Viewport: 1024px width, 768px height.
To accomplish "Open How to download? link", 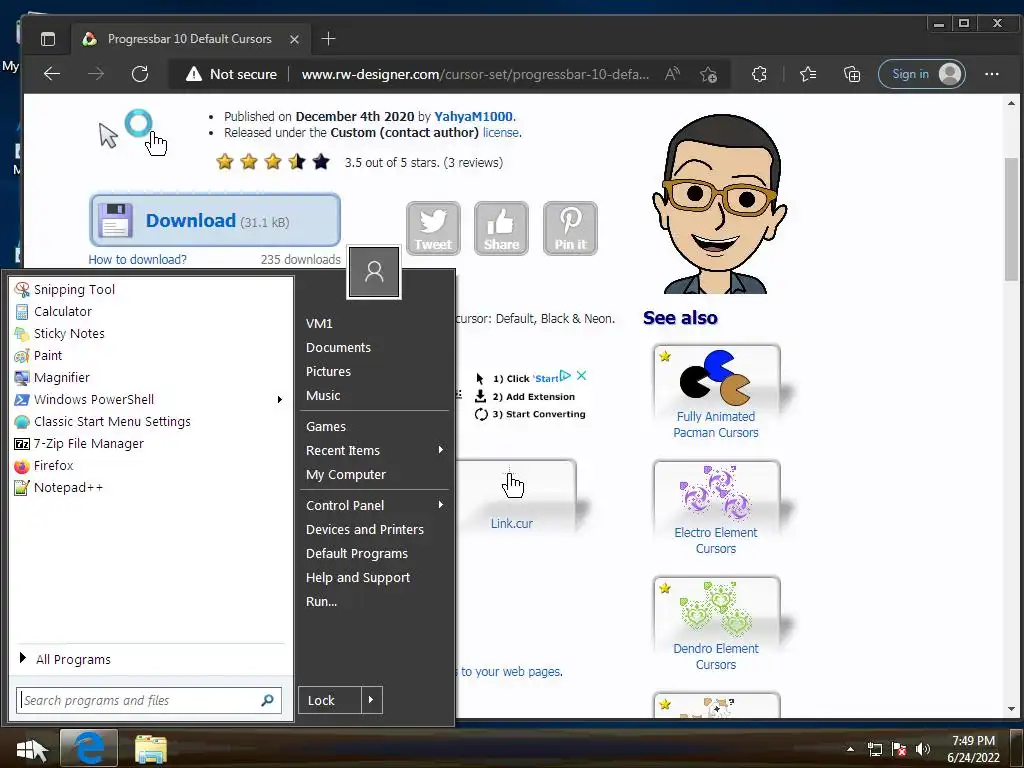I will pyautogui.click(x=137, y=260).
